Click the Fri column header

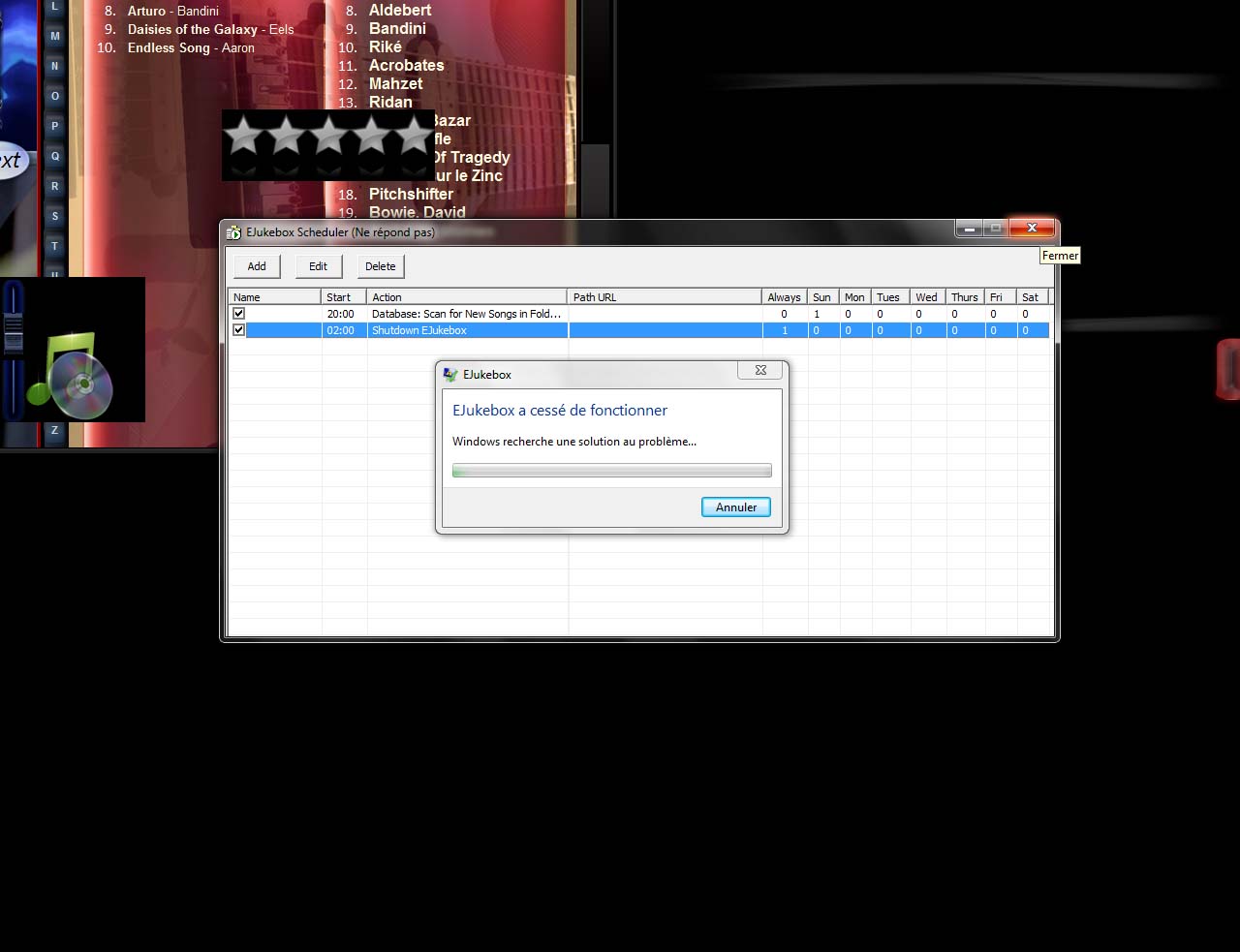[1001, 297]
